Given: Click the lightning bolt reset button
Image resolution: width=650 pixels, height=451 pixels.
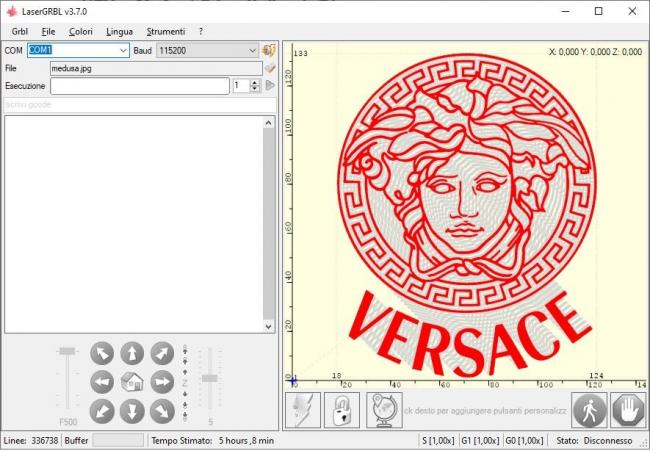Looking at the screenshot, I should click(303, 410).
